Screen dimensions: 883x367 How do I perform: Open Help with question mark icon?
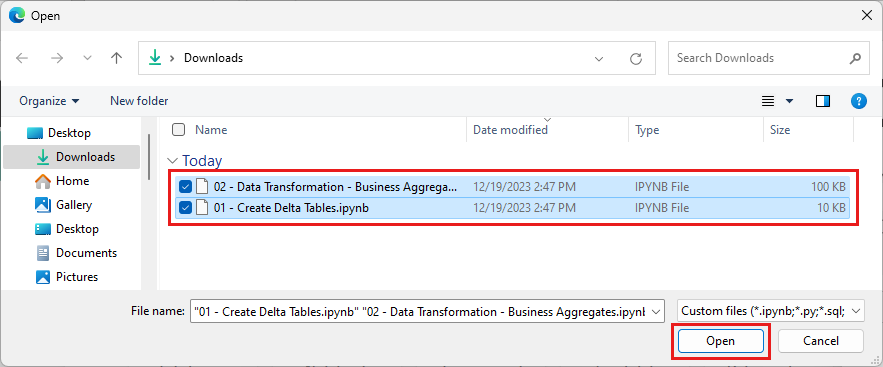(x=858, y=101)
